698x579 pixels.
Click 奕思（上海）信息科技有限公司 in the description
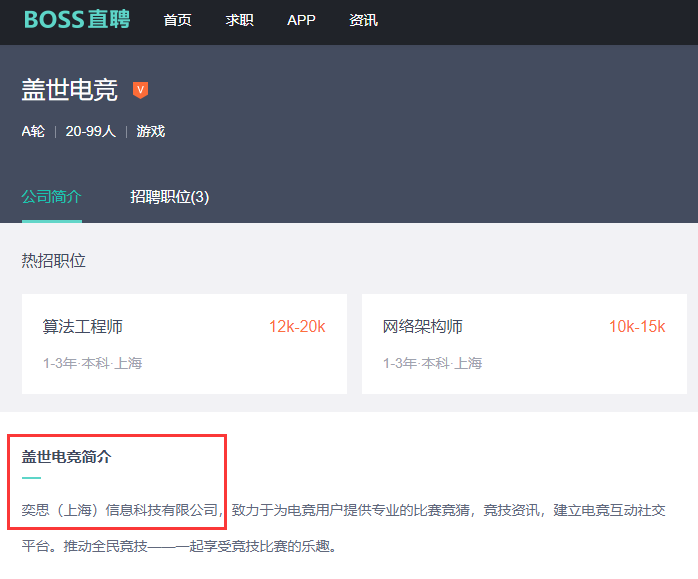coord(122,510)
